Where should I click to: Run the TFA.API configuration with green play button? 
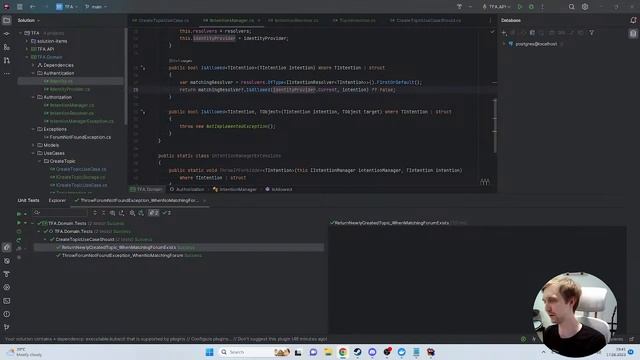click(x=520, y=7)
